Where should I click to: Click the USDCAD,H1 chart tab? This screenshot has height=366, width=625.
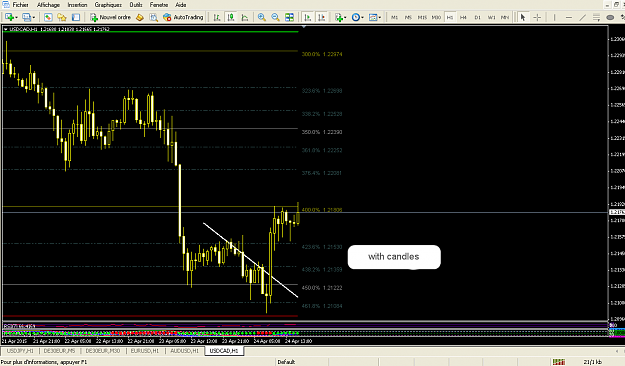(224, 351)
